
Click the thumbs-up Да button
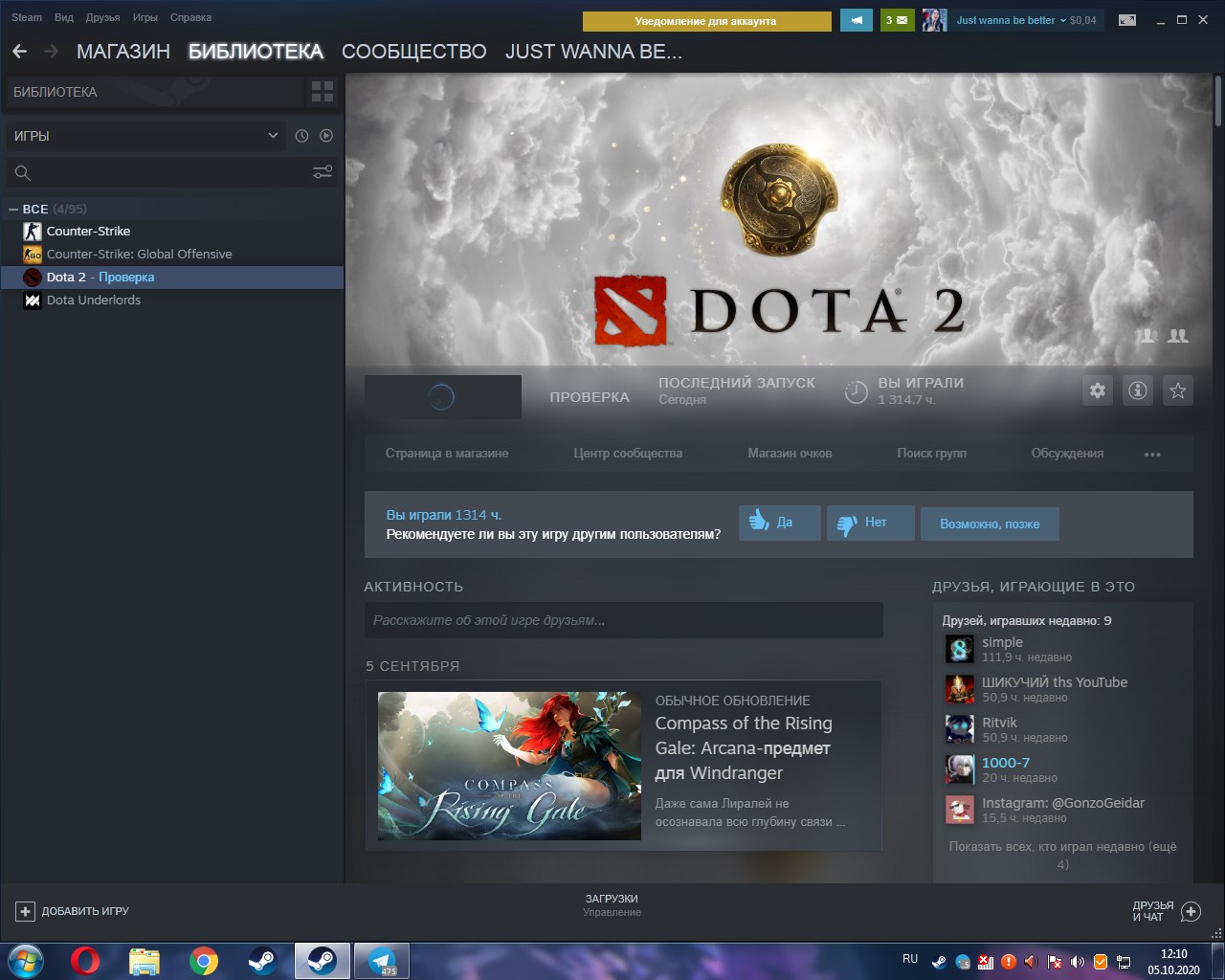coord(780,523)
